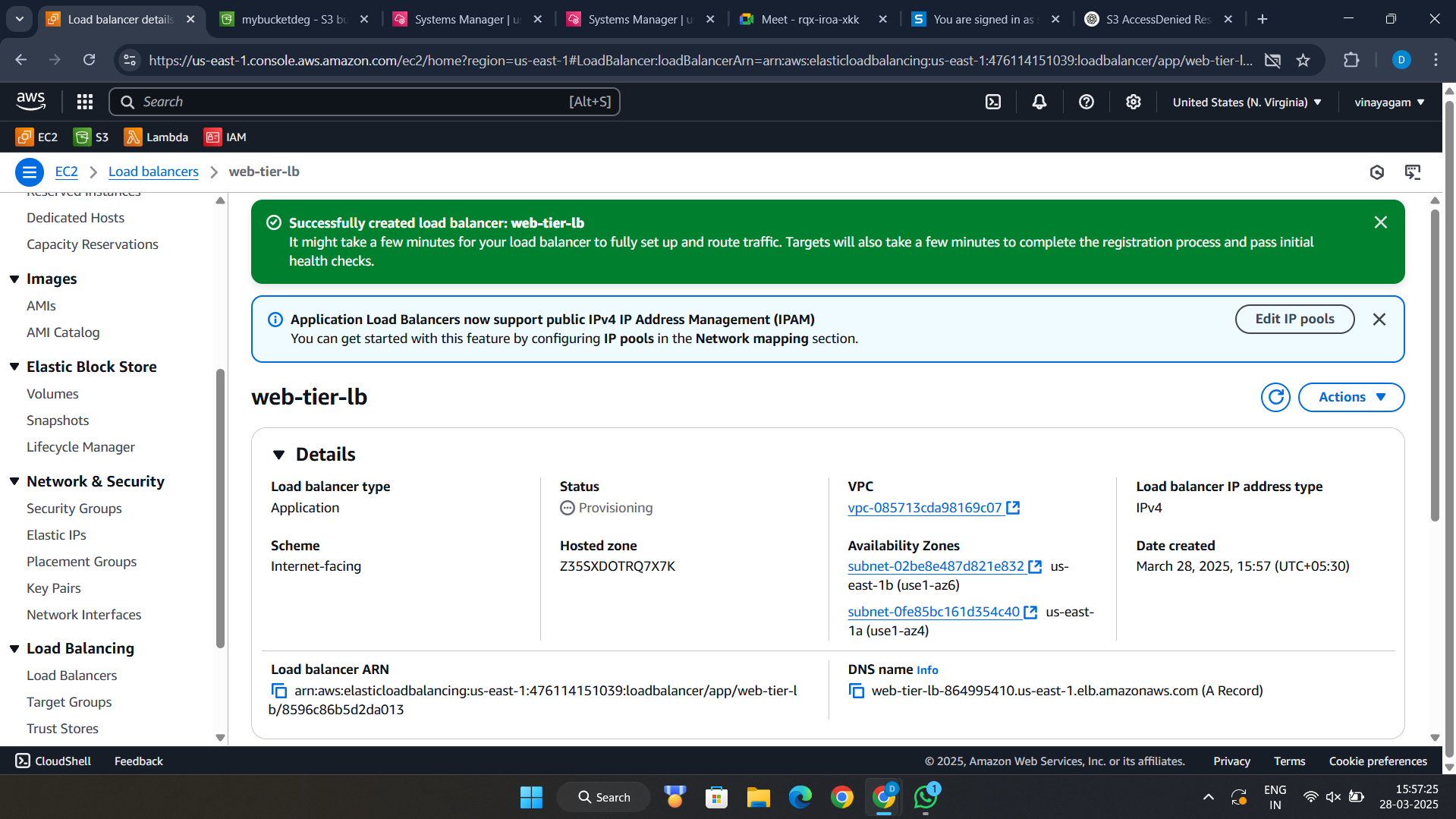Open Volumes in the sidebar
This screenshot has height=819, width=1456.
click(x=52, y=394)
